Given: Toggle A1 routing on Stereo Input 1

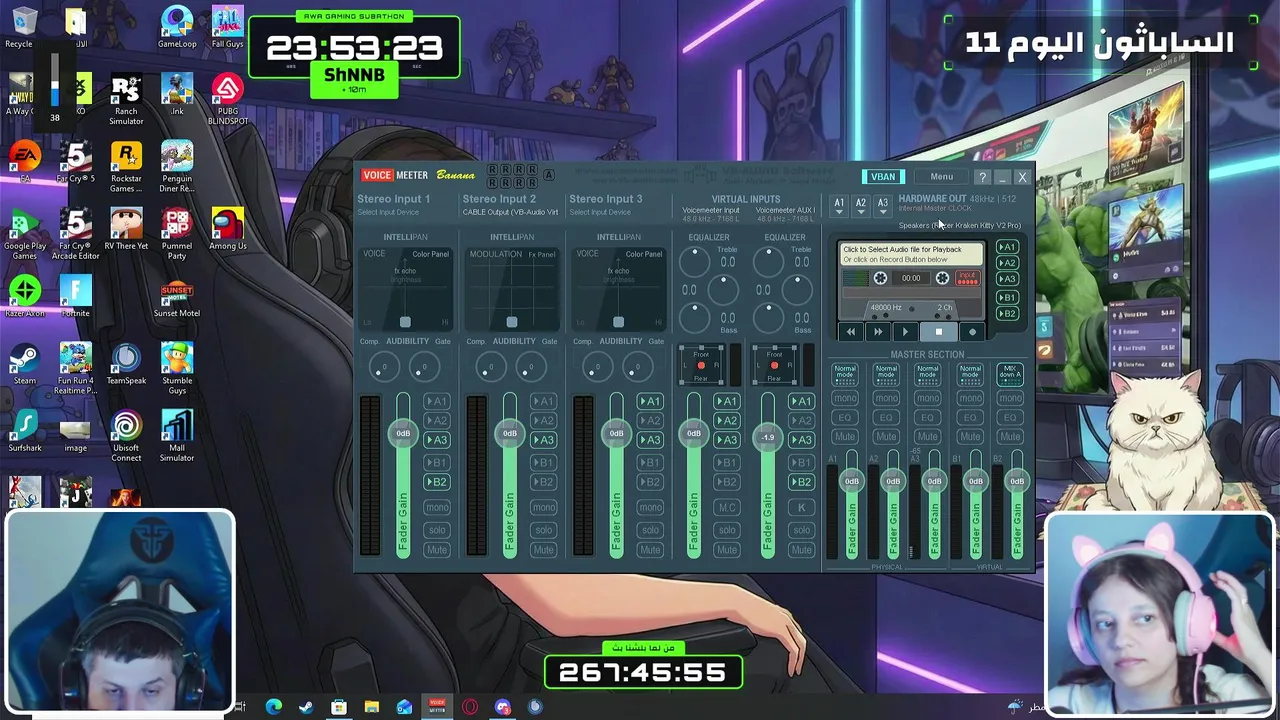Looking at the screenshot, I should pyautogui.click(x=437, y=401).
